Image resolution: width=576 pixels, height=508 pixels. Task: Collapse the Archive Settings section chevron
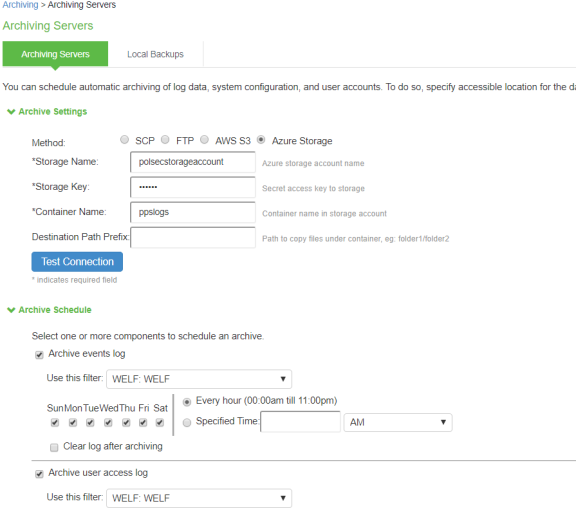point(11,112)
